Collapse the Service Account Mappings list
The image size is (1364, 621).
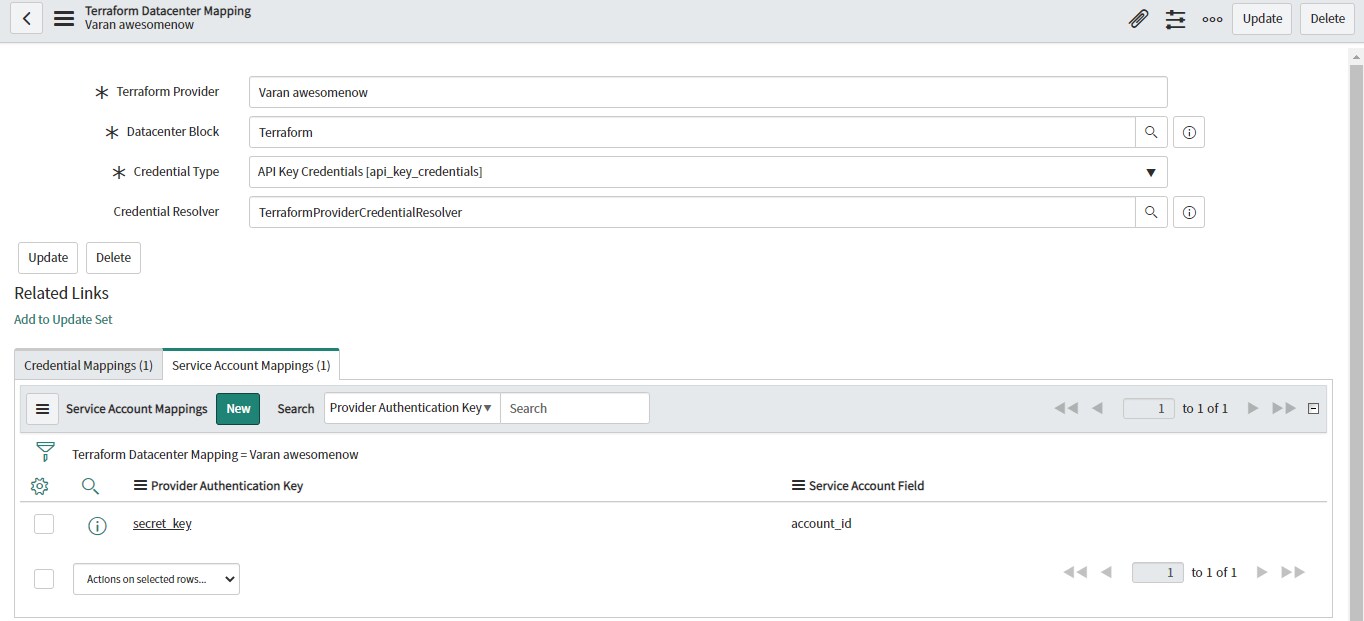point(1313,408)
